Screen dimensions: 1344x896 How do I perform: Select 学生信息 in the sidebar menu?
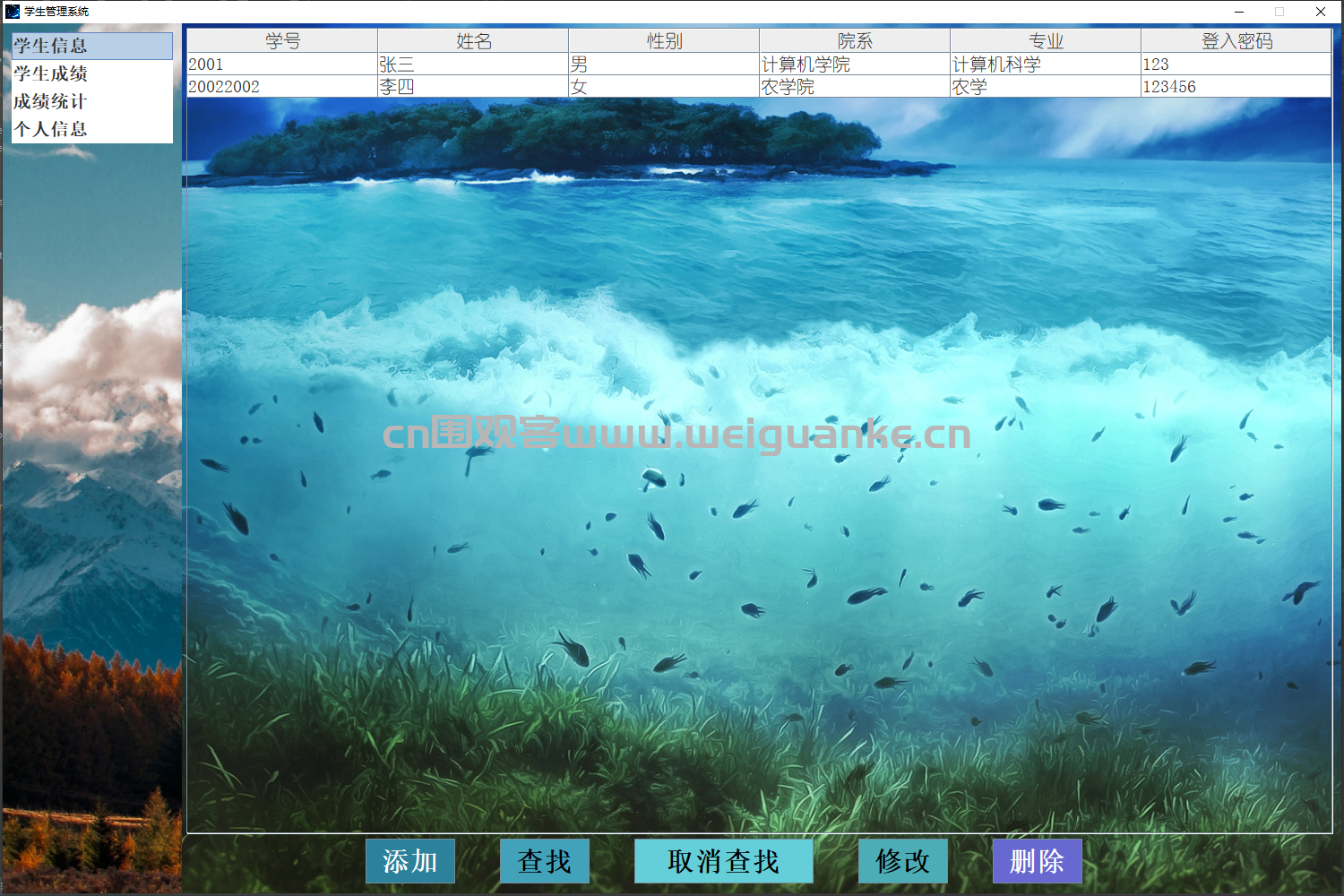tap(92, 46)
